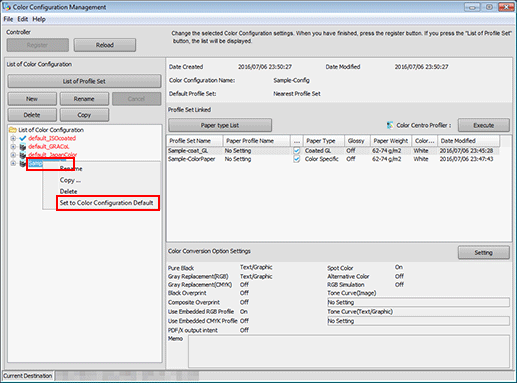Click the icon of the selected Sample configuration
The image size is (517, 383).
[23, 163]
